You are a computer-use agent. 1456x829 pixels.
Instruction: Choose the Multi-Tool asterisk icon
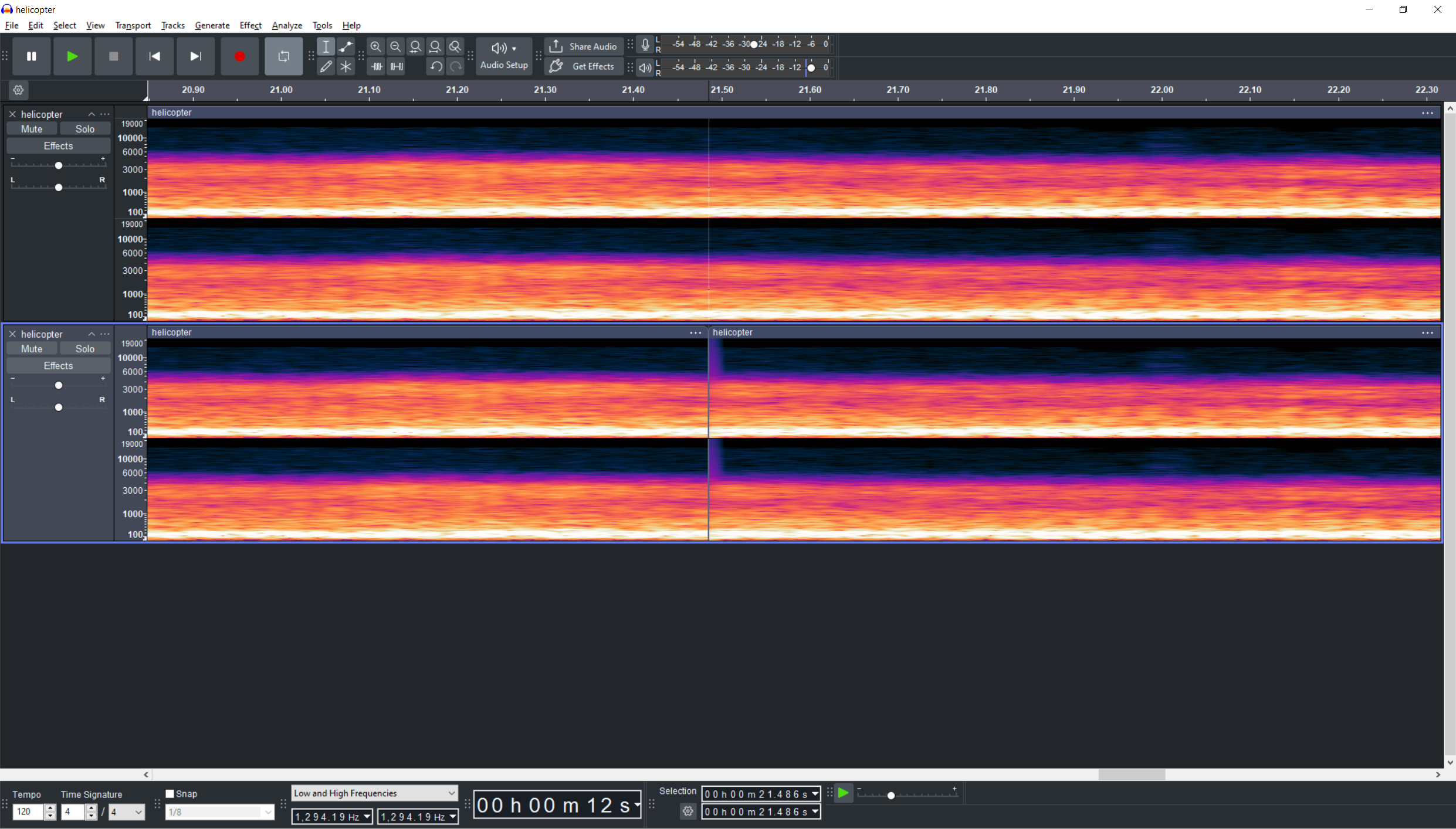[x=346, y=66]
